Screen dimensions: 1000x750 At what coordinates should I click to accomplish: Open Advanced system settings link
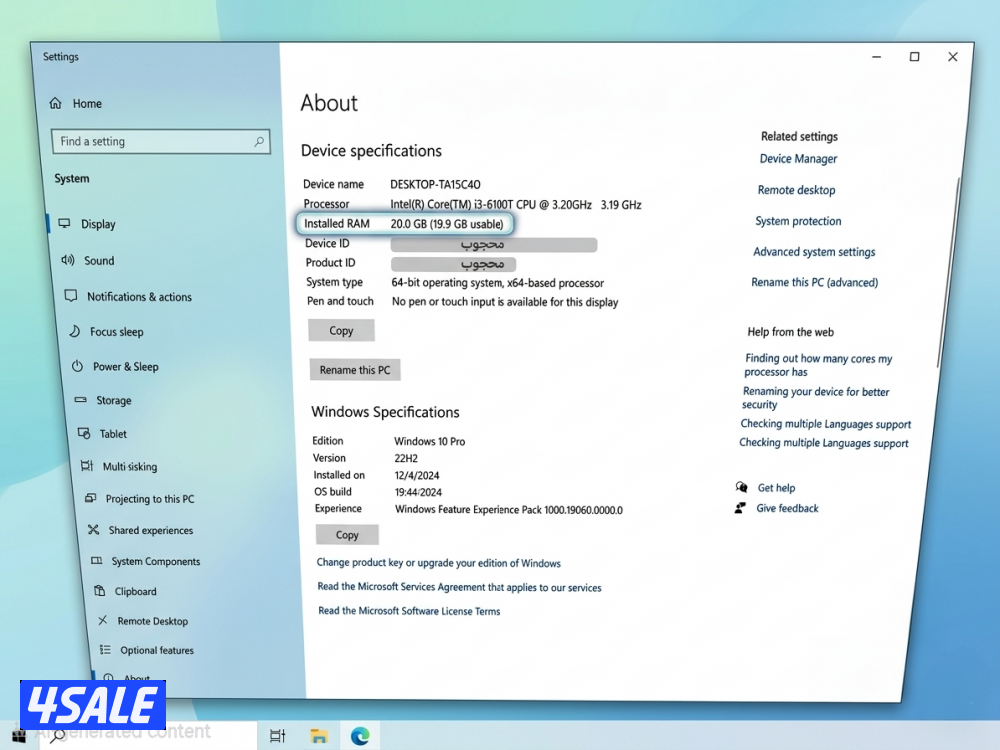click(813, 252)
